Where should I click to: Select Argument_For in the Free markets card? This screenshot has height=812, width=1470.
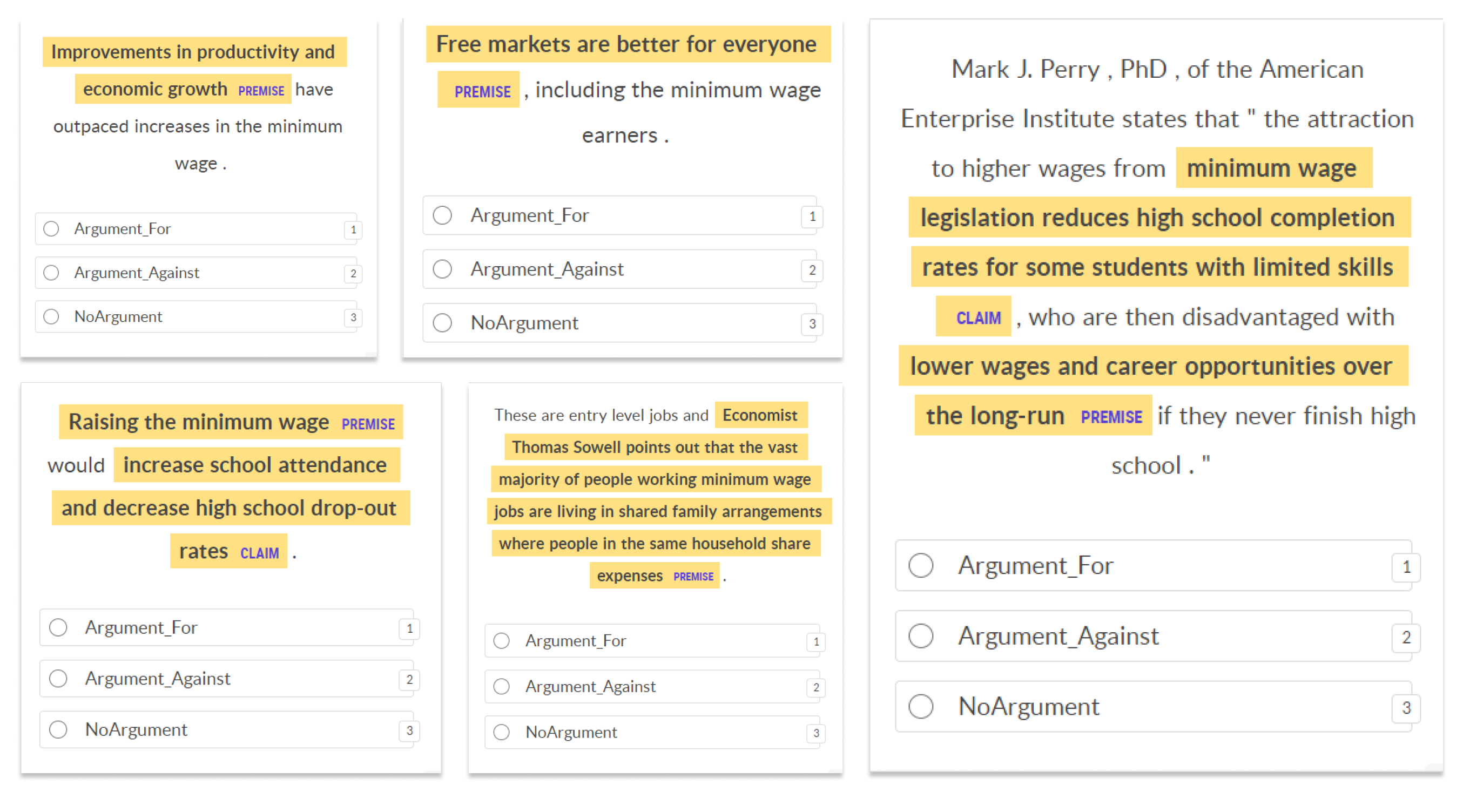coord(619,215)
